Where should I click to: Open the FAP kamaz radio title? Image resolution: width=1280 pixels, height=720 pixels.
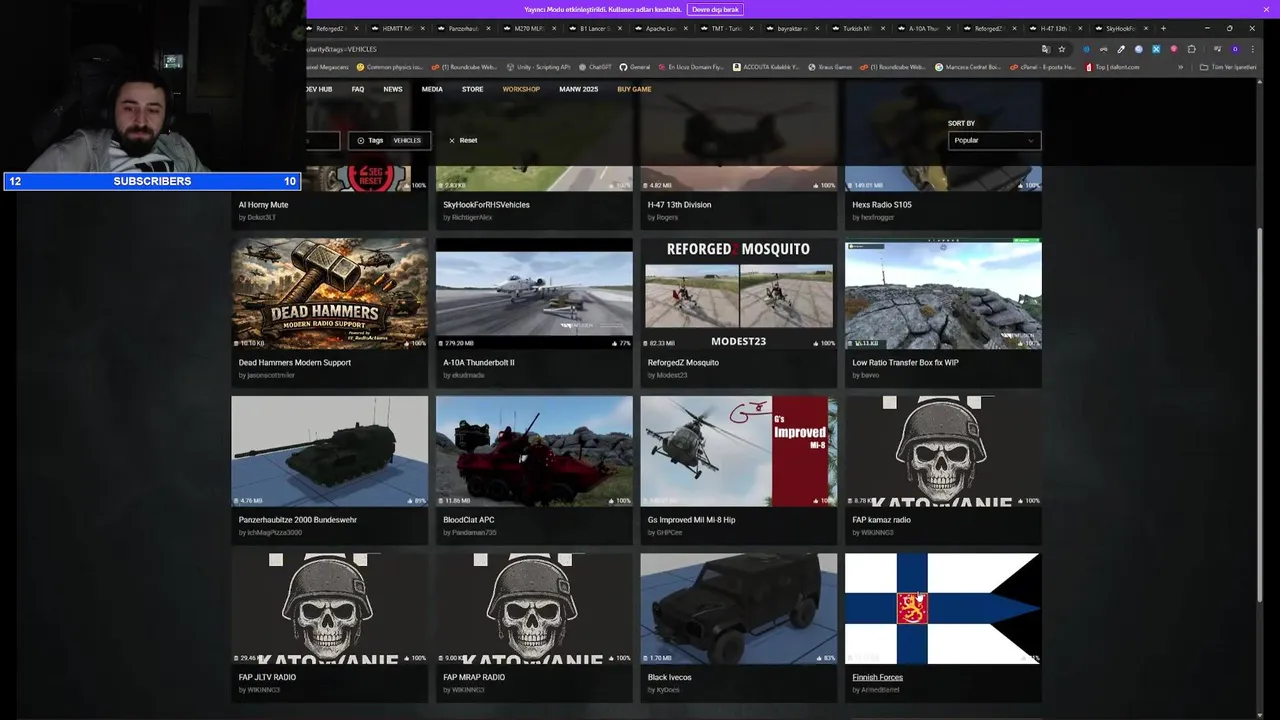[x=881, y=520]
